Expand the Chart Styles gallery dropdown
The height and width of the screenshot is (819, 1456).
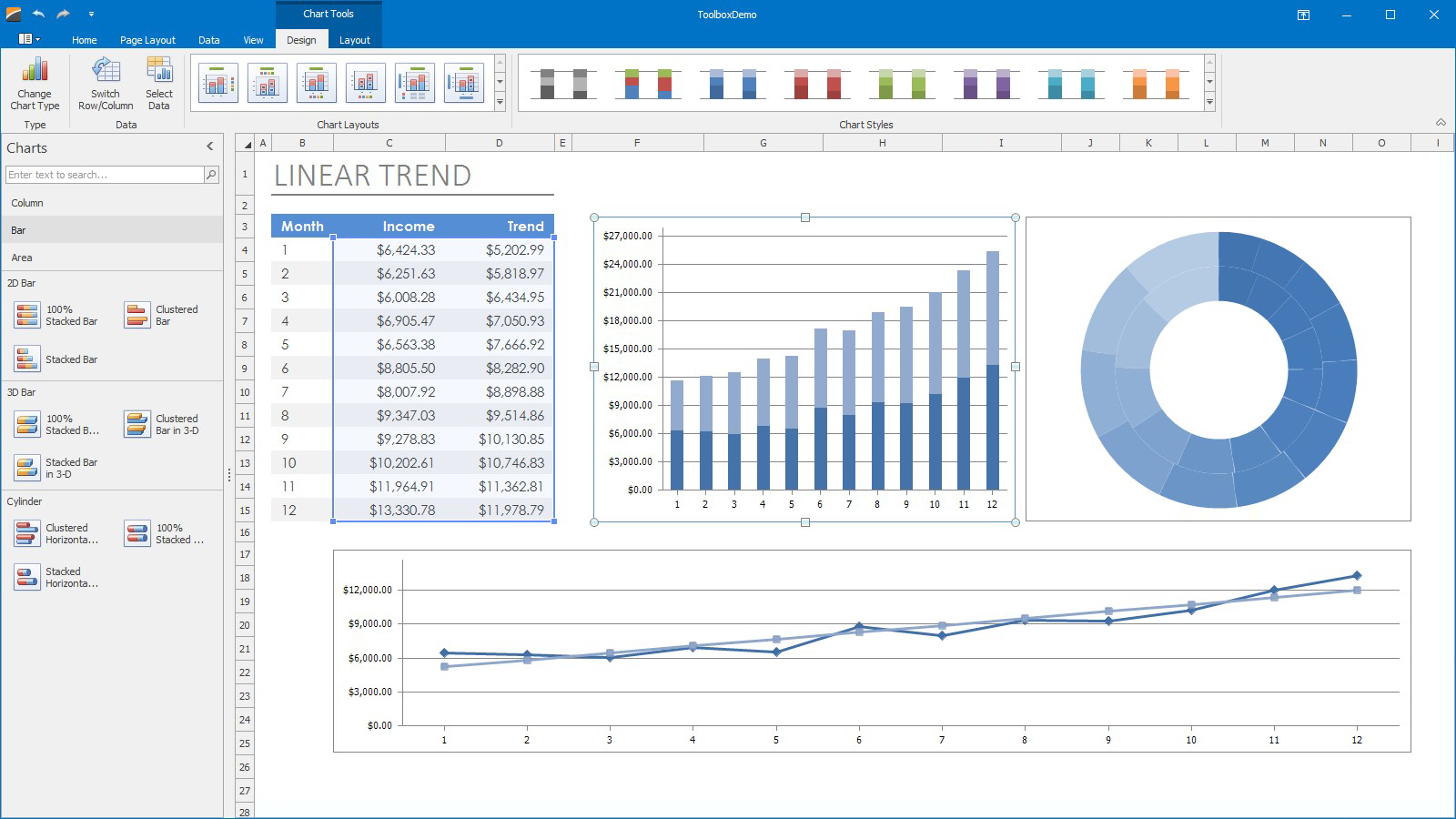coord(1209,103)
